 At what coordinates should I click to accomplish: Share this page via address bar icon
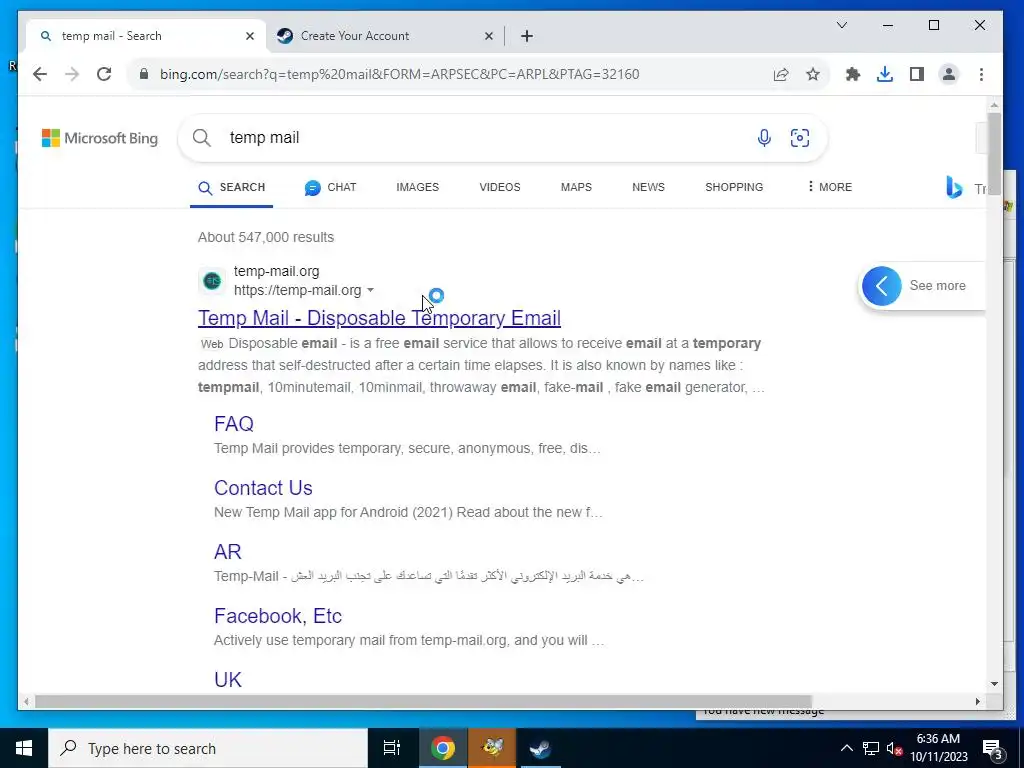780,74
